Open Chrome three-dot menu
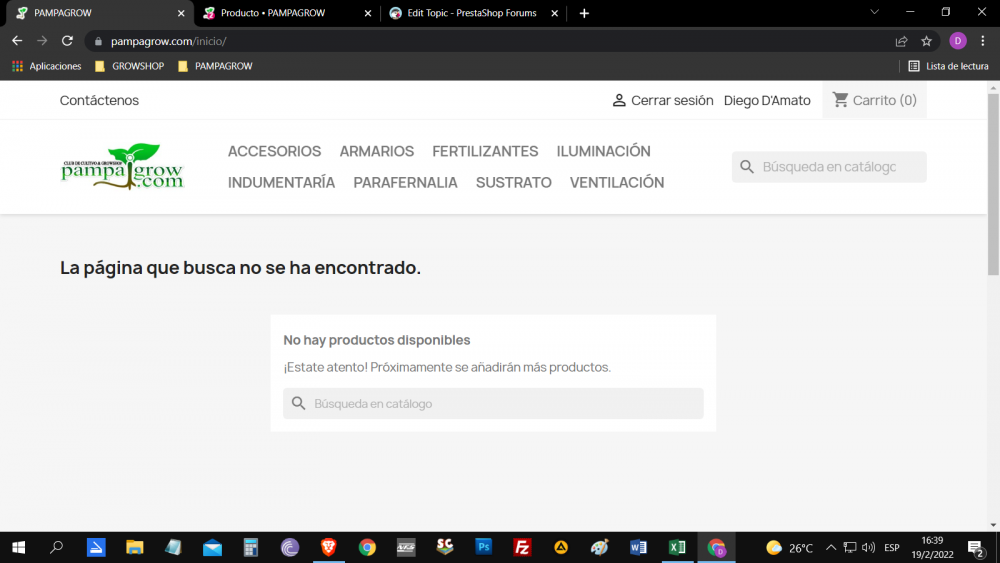The image size is (1000, 563). [983, 41]
